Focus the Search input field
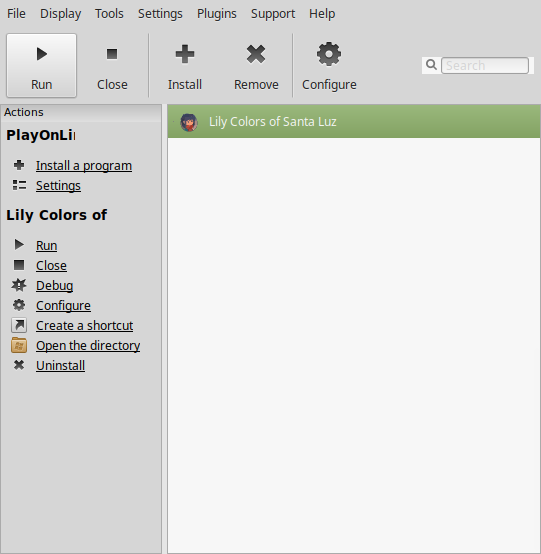The image size is (541, 554). pyautogui.click(x=485, y=65)
